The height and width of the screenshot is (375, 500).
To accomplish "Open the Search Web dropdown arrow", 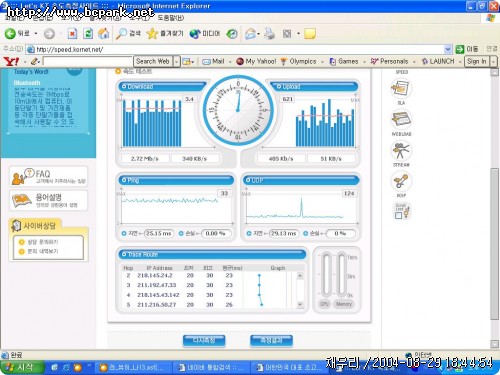I will [x=177, y=61].
